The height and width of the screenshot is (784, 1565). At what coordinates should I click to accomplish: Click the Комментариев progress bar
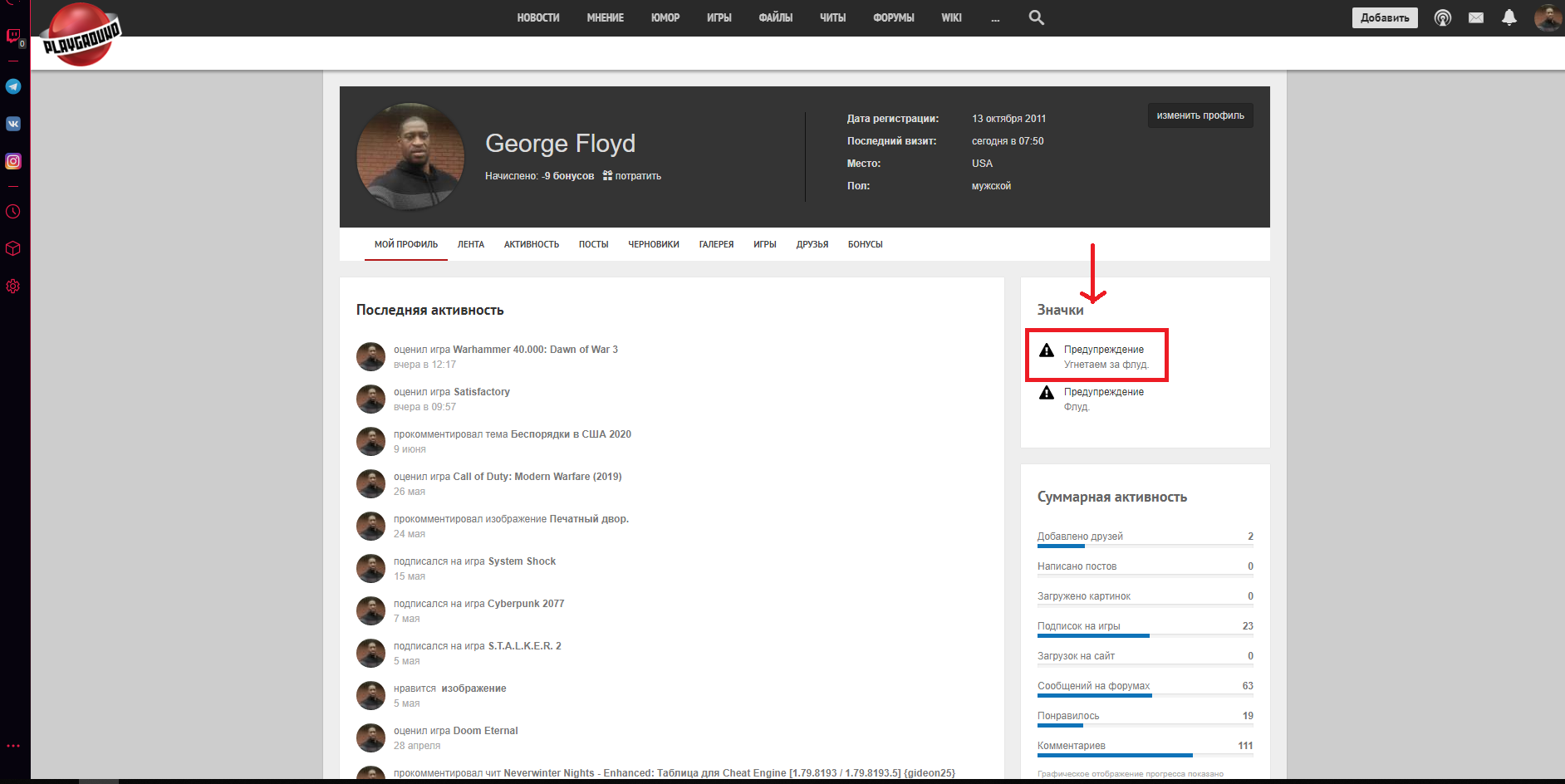coord(1145,755)
